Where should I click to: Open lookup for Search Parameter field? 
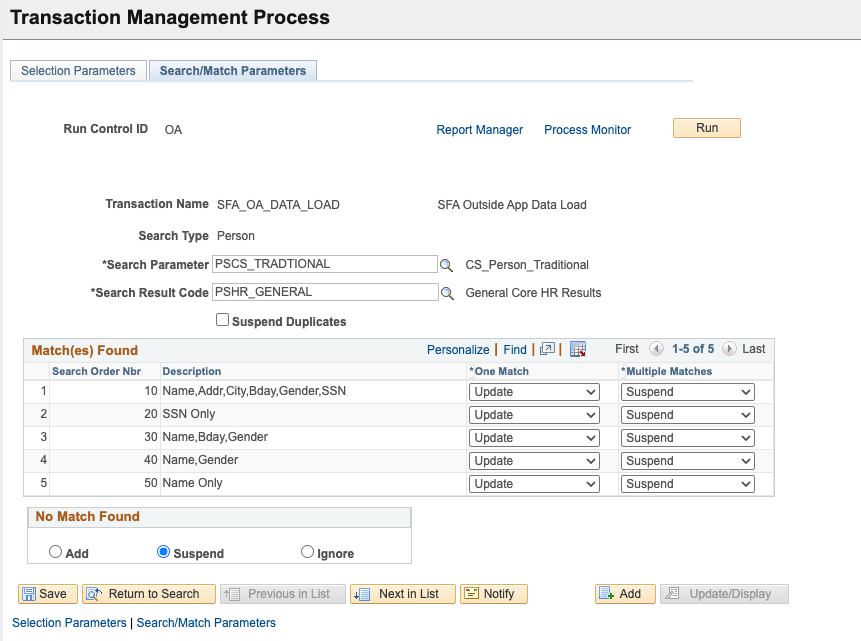pyautogui.click(x=446, y=264)
